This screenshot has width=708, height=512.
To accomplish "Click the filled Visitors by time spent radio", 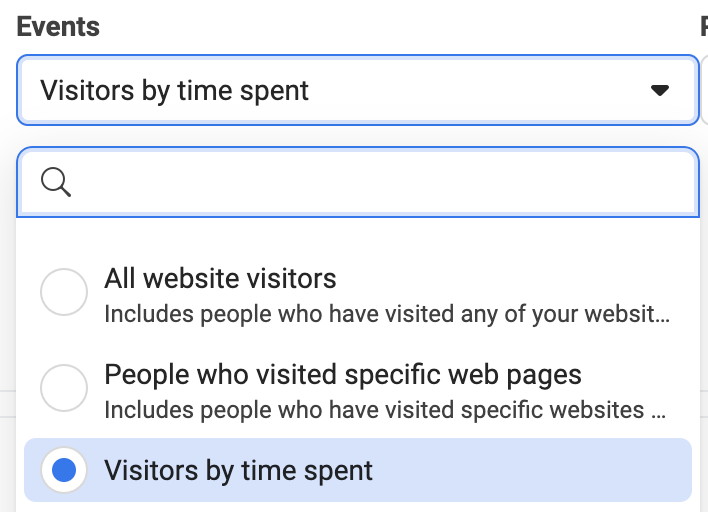I will pos(64,470).
